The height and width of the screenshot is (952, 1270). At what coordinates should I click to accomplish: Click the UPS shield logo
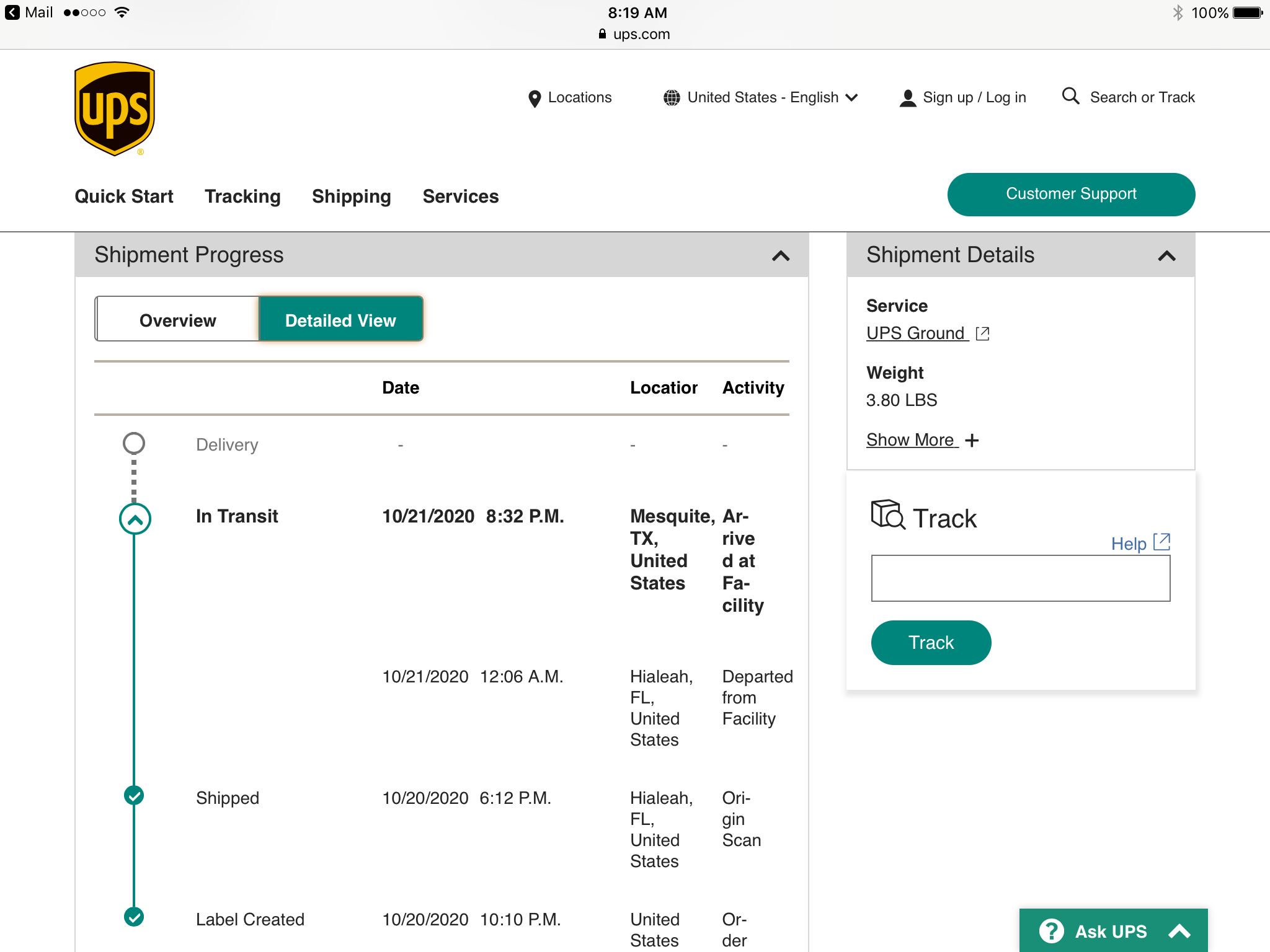coord(115,109)
